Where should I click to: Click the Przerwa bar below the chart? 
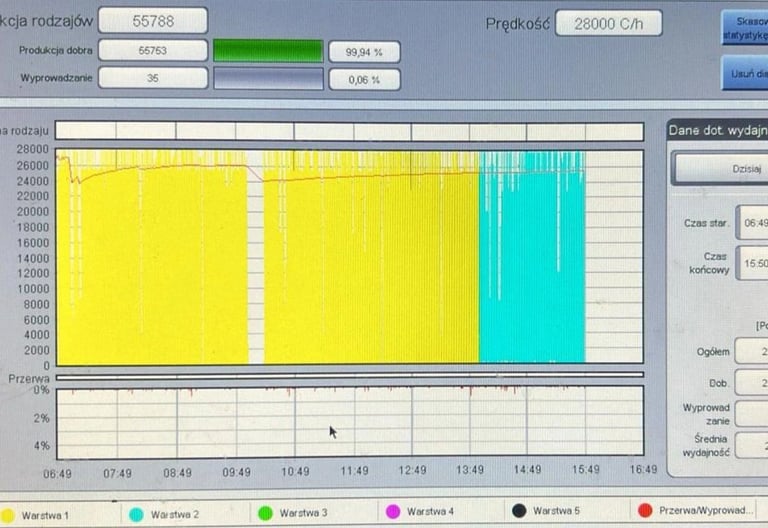tap(350, 376)
